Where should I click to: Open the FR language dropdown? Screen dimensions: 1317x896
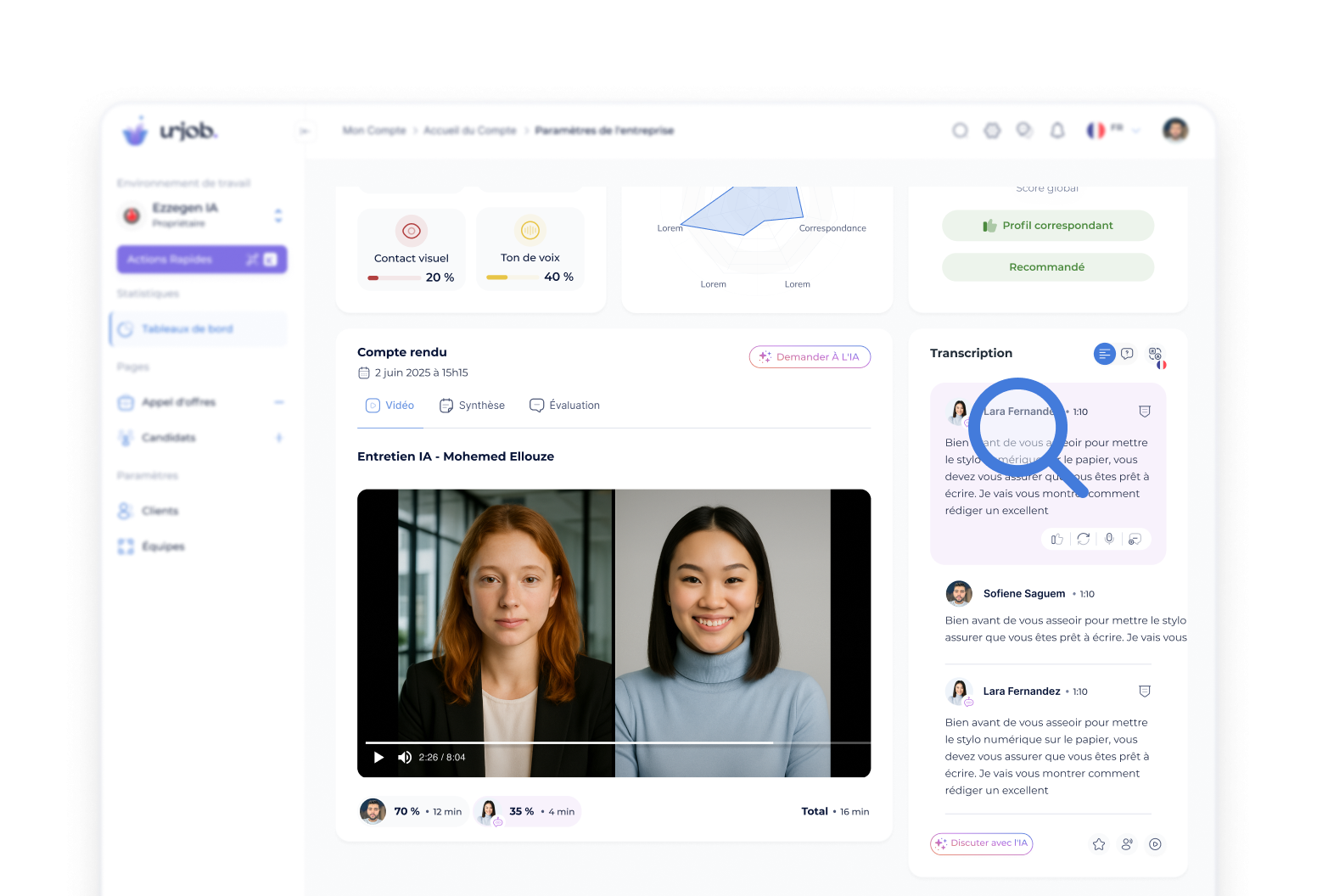point(1113,130)
